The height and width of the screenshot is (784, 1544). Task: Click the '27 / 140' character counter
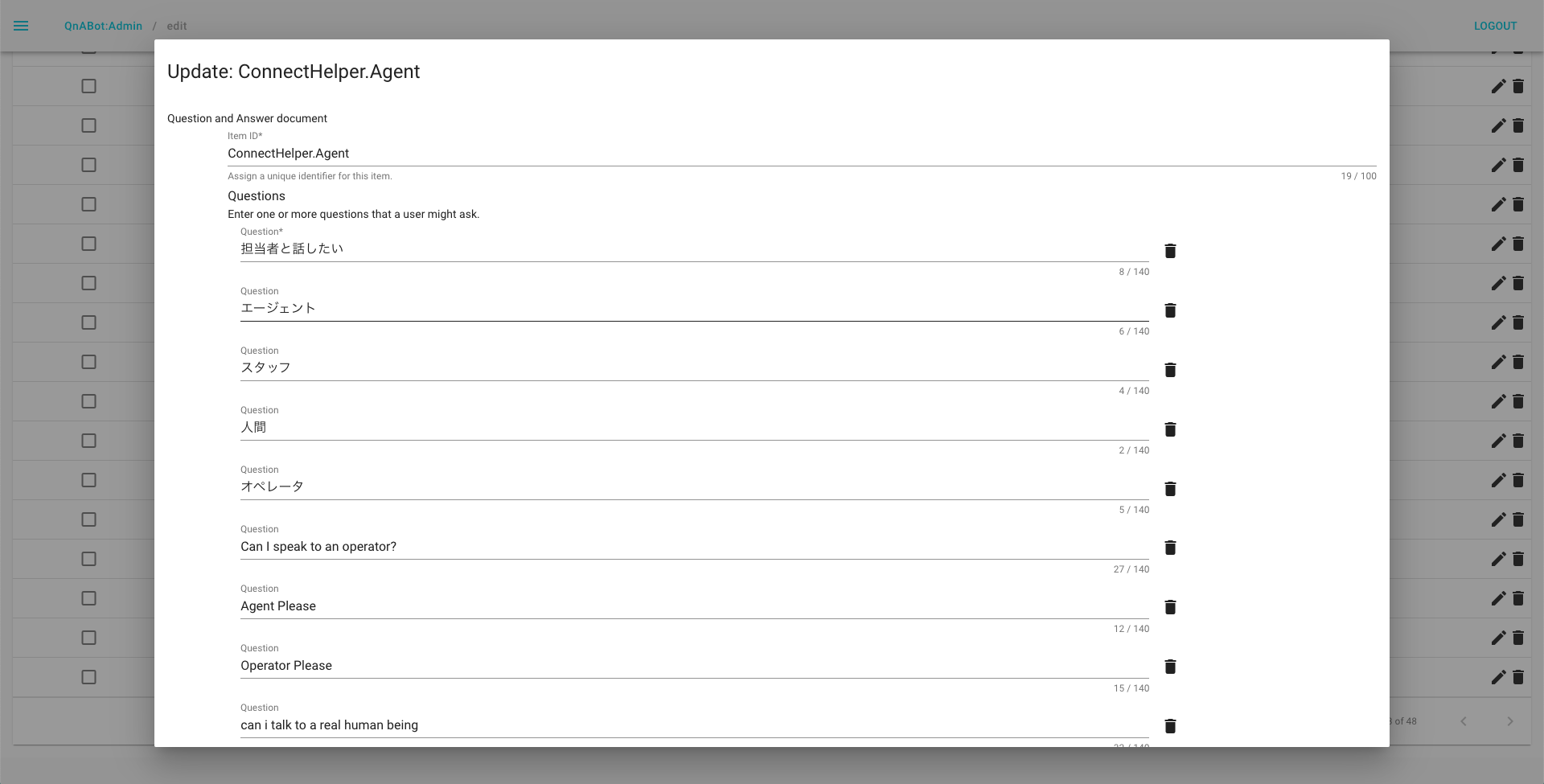(x=1131, y=569)
